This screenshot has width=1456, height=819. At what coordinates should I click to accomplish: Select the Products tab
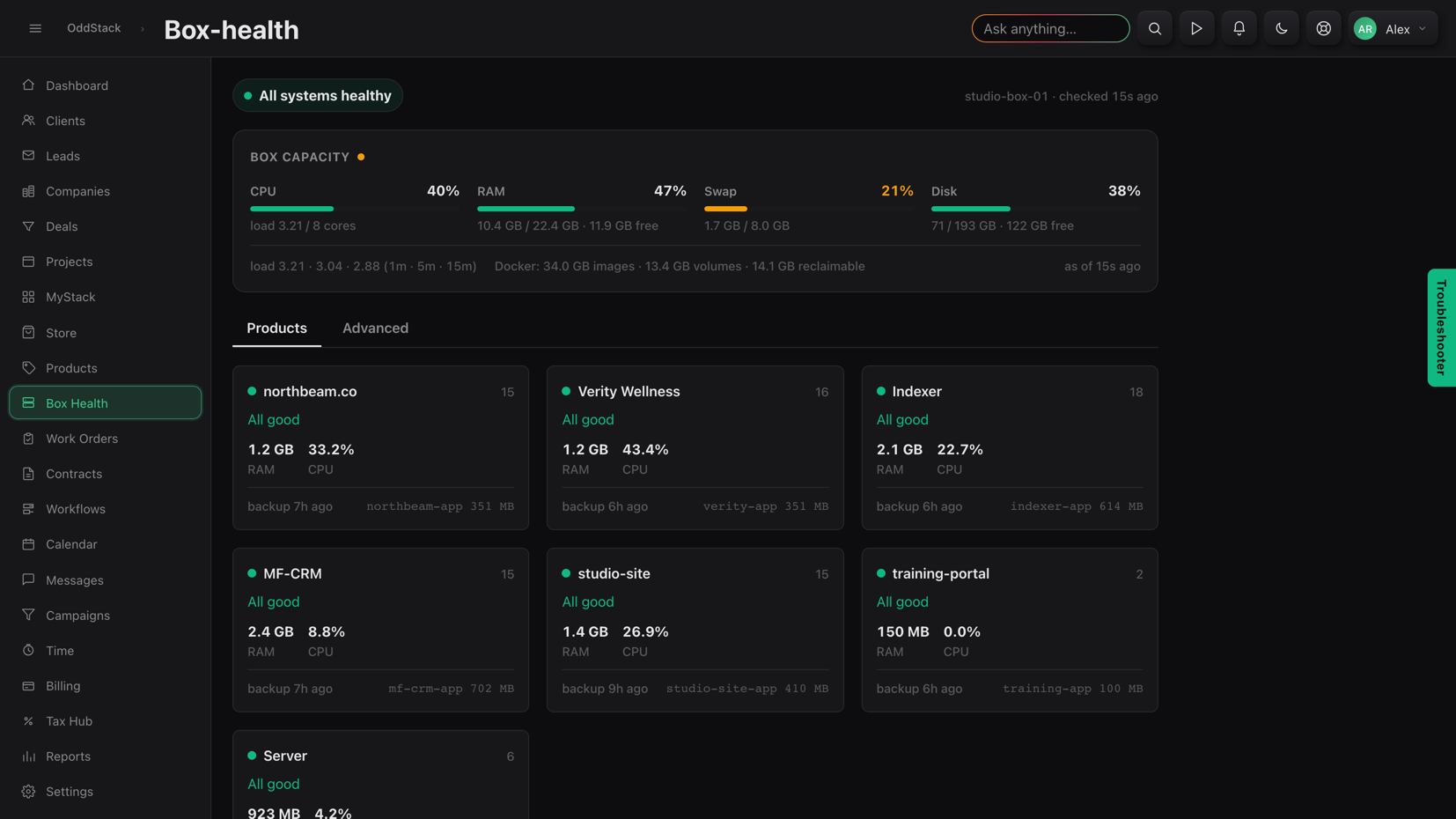[x=276, y=328]
